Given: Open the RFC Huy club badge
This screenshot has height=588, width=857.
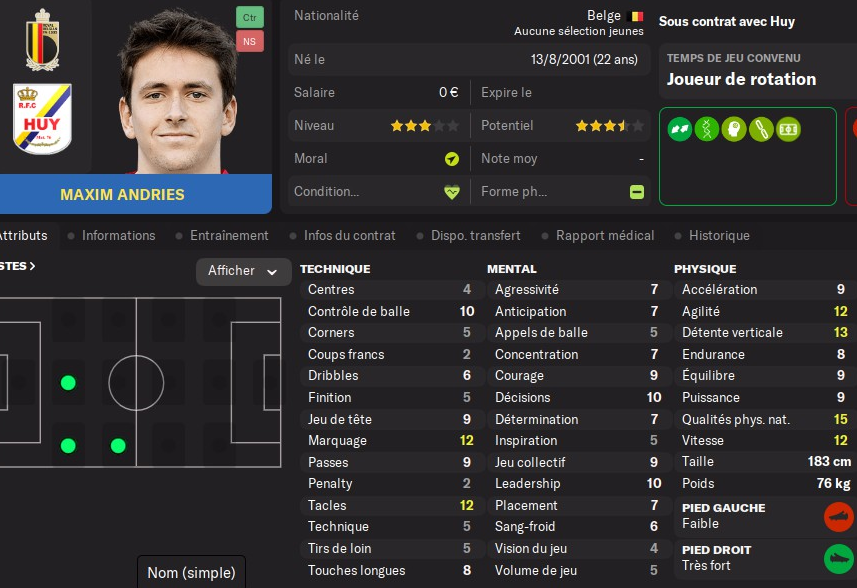Looking at the screenshot, I should 42,118.
